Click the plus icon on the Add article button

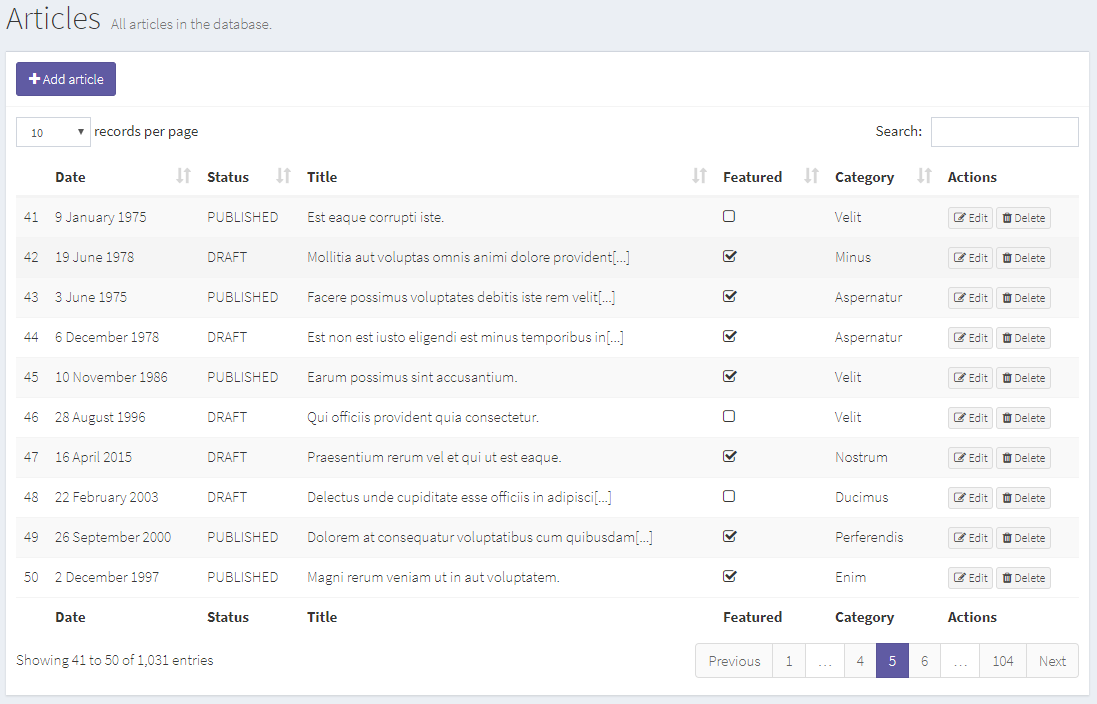click(34, 79)
